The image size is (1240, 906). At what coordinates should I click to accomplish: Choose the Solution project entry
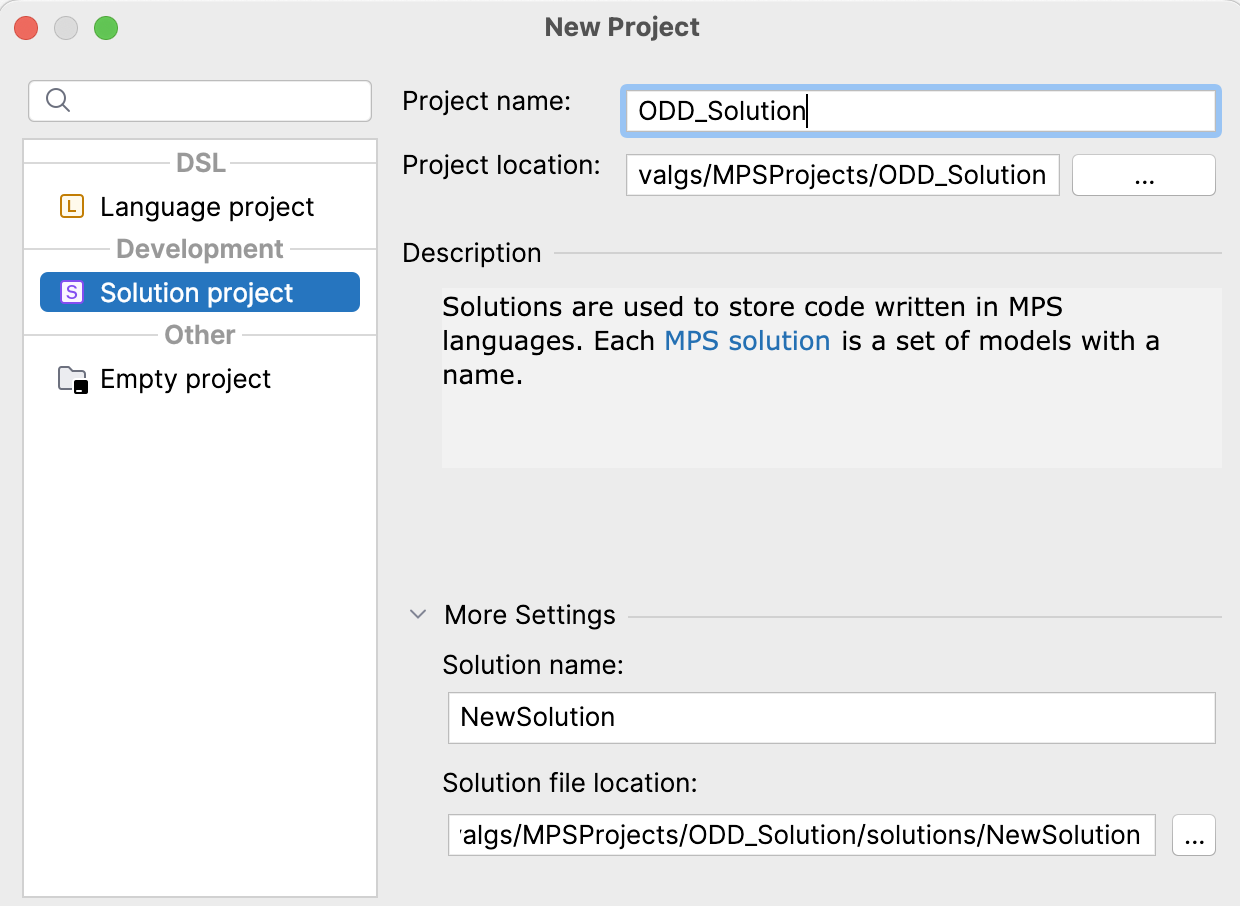197,293
